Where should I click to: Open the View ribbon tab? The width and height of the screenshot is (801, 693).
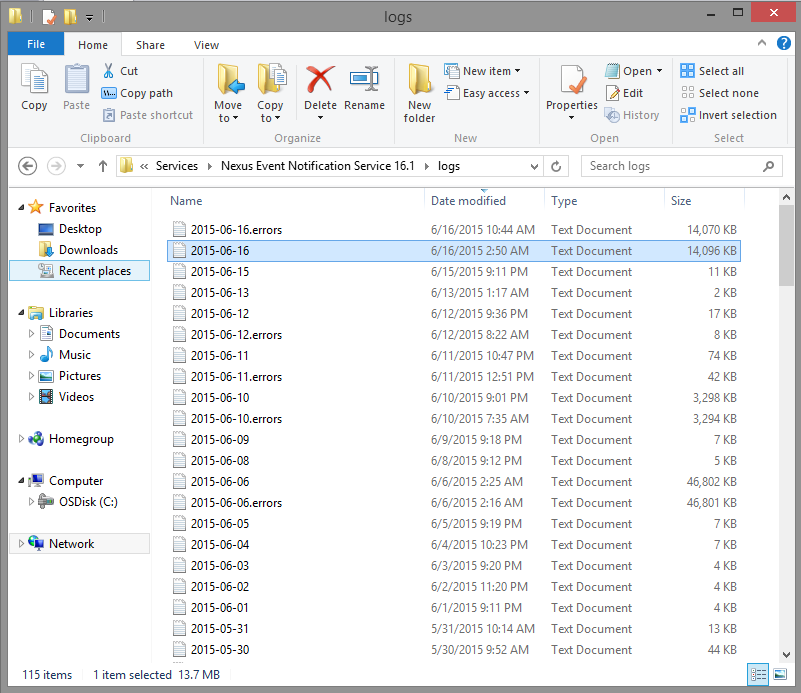coord(206,44)
